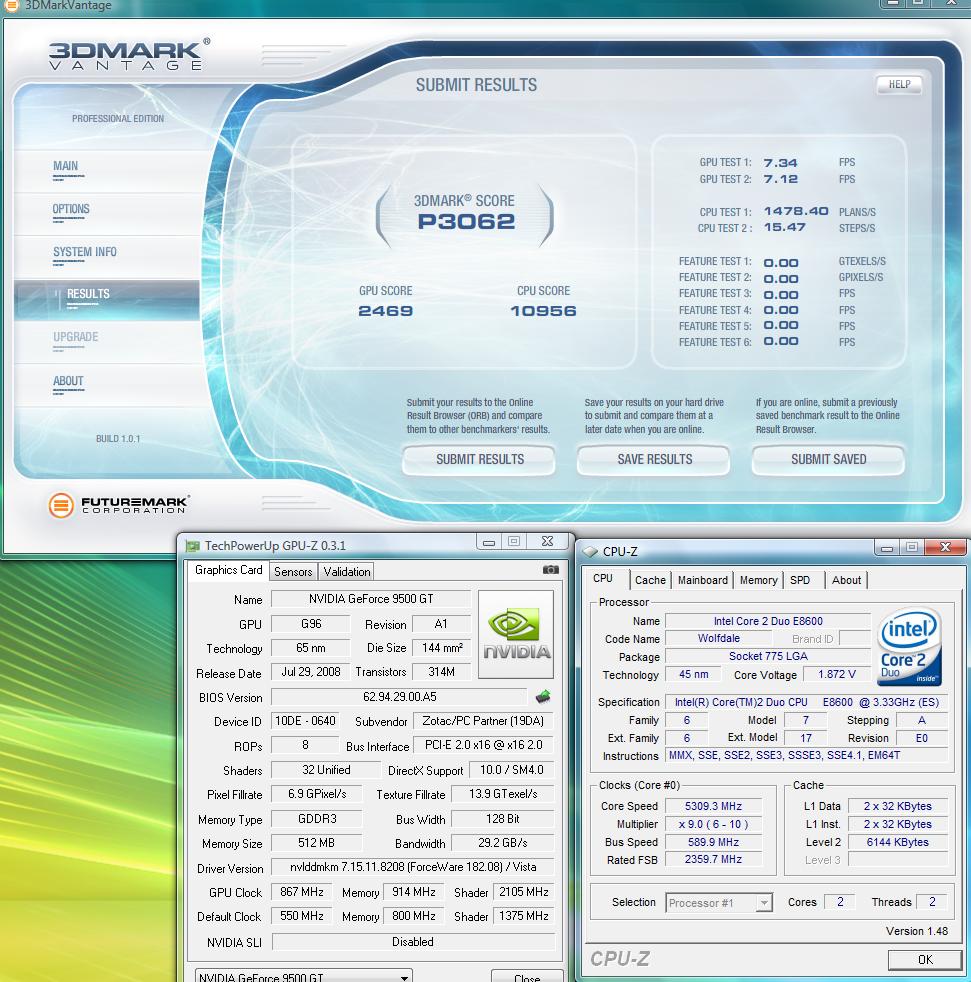Open the Processor #1 selection dropdown
Screen dimensions: 971x982
tap(719, 903)
